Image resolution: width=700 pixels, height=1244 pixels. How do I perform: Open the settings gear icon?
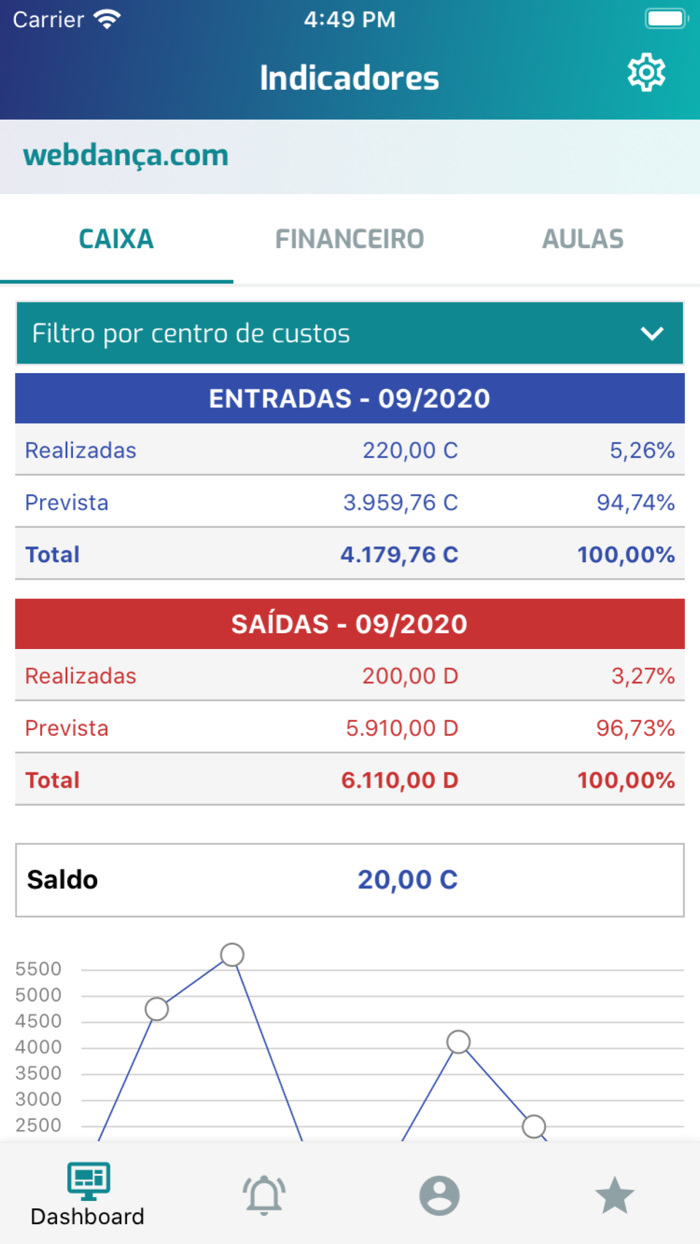coord(646,72)
